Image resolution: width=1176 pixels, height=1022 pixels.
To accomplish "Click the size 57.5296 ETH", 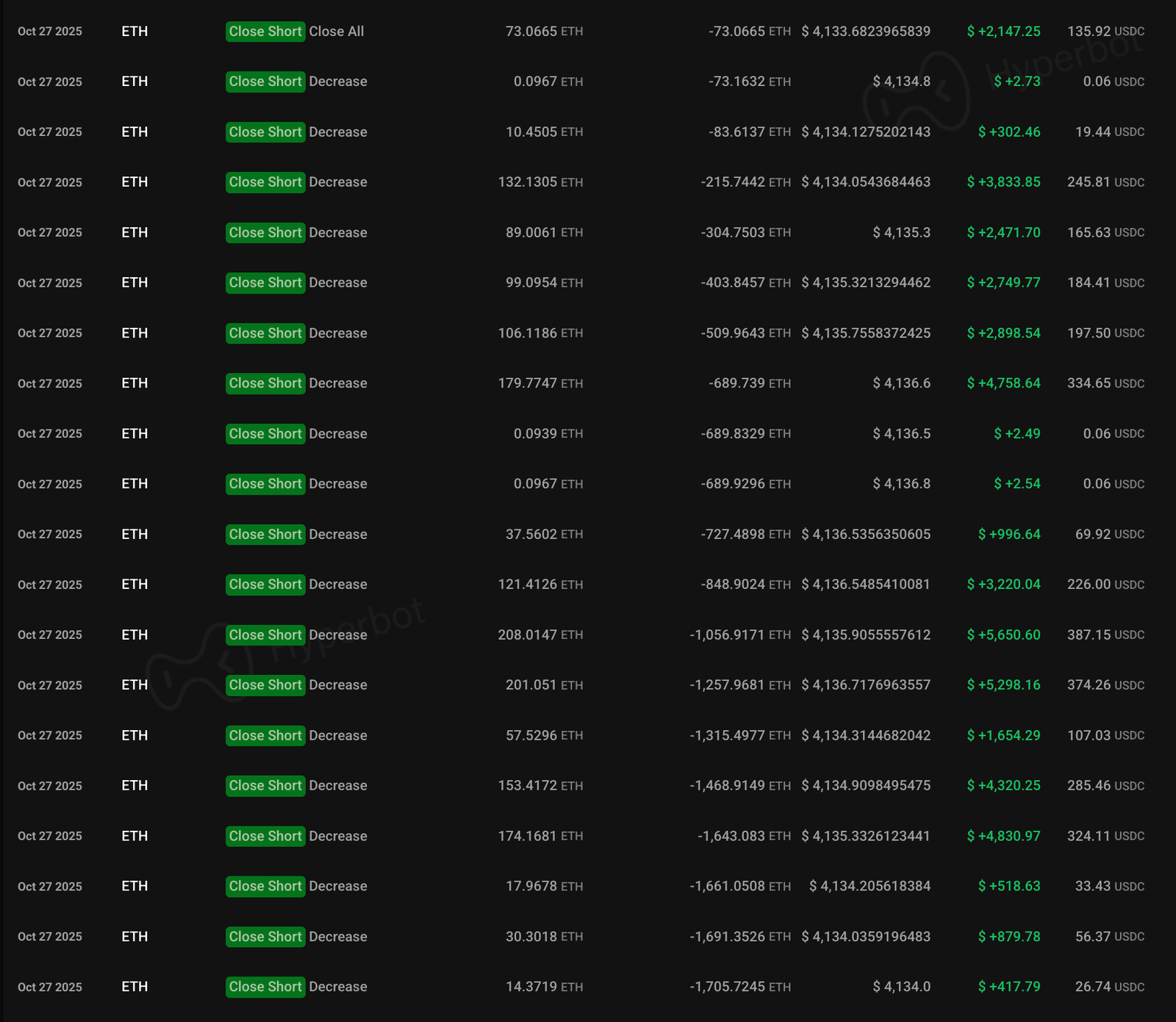I will pyautogui.click(x=545, y=736).
